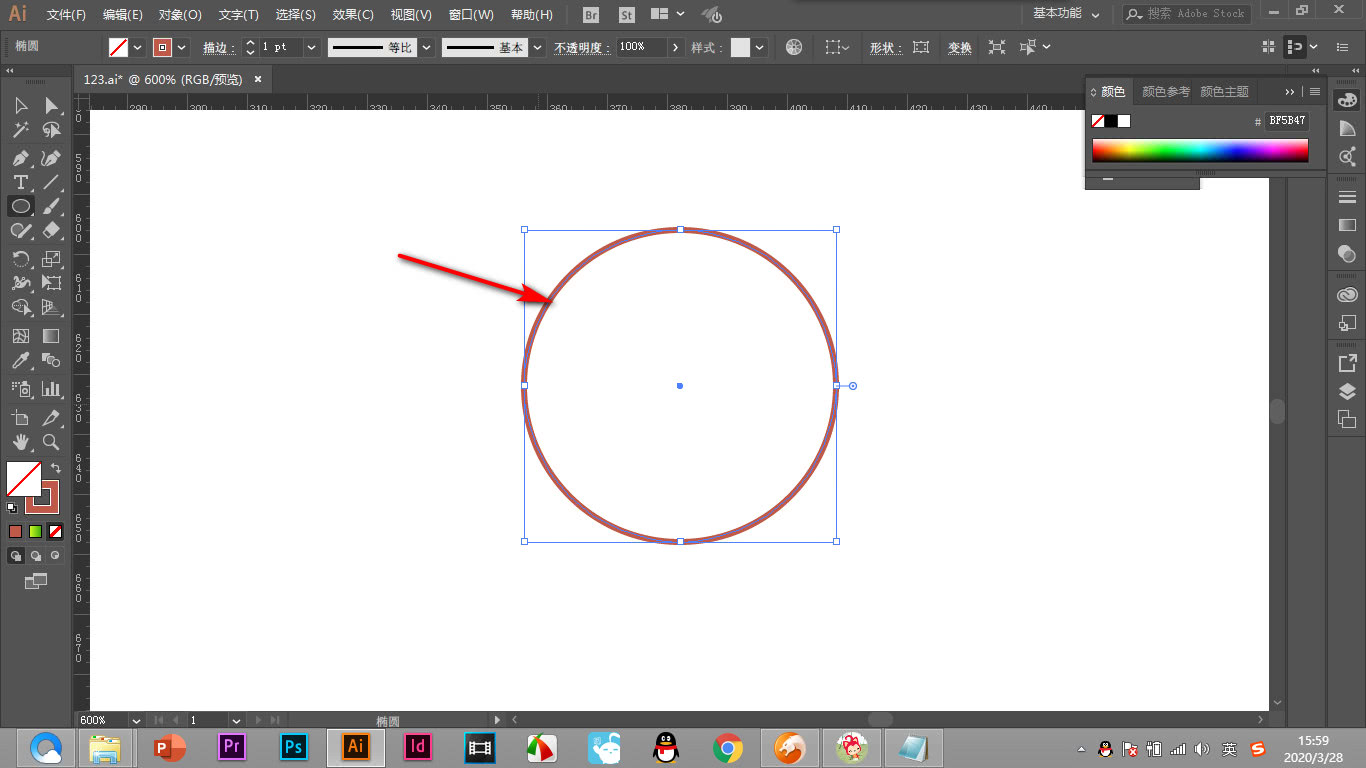Image resolution: width=1366 pixels, height=768 pixels.
Task: Expand the zoom level dropdown showing 600%
Action: 136,720
